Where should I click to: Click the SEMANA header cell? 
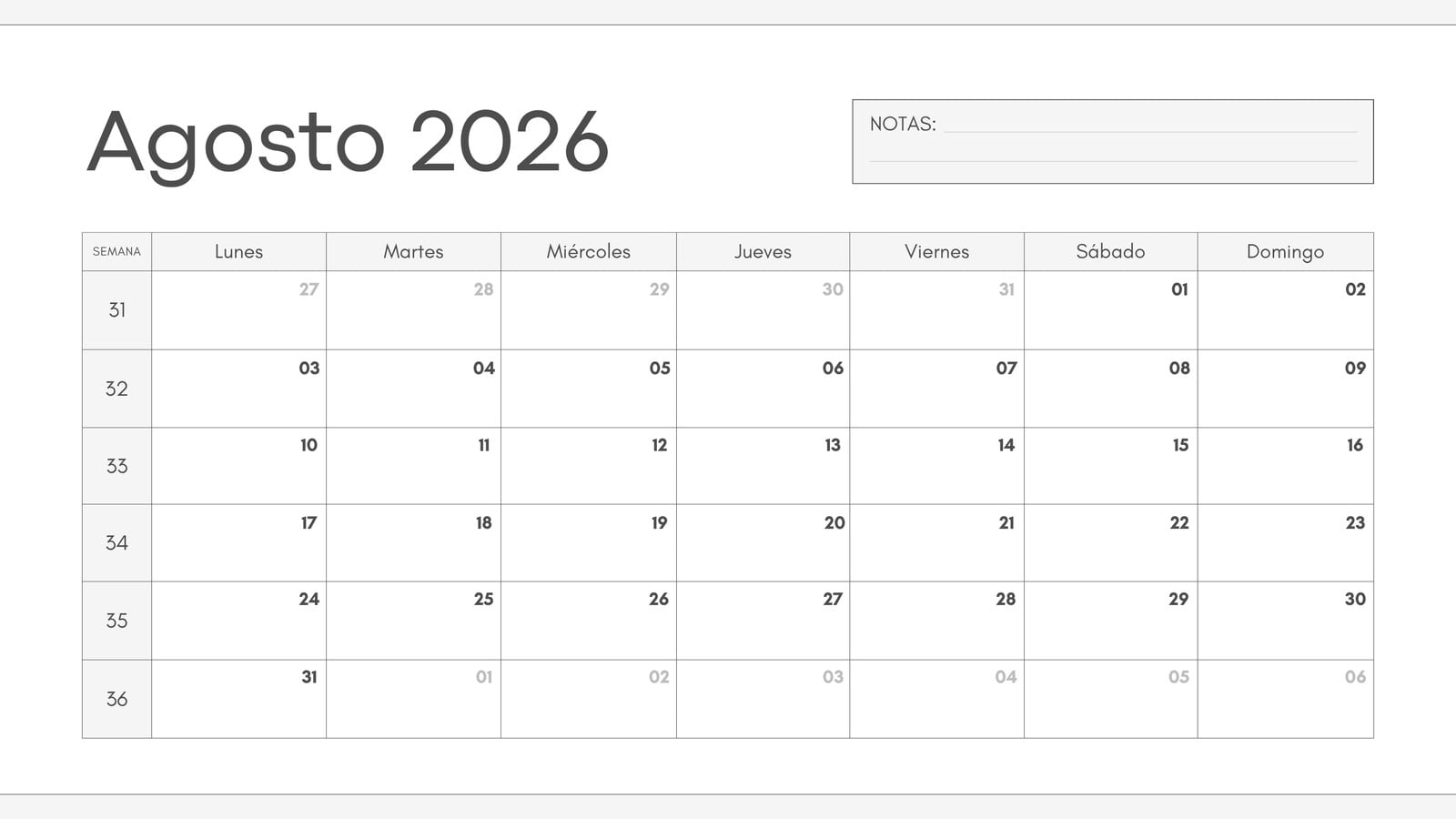(116, 251)
